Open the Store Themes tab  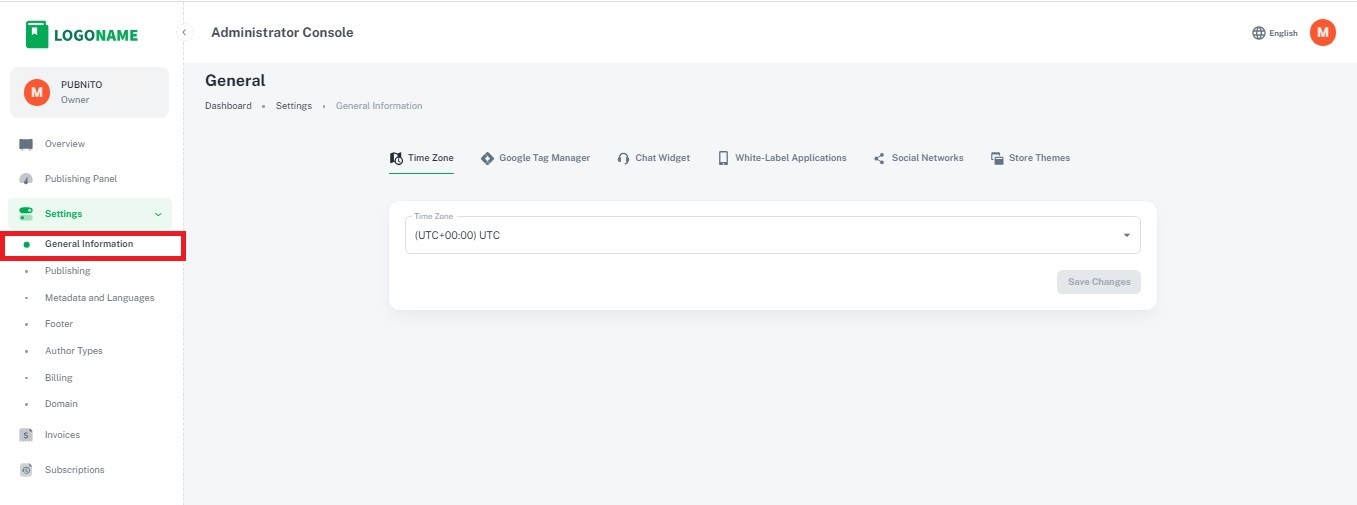(x=1030, y=158)
